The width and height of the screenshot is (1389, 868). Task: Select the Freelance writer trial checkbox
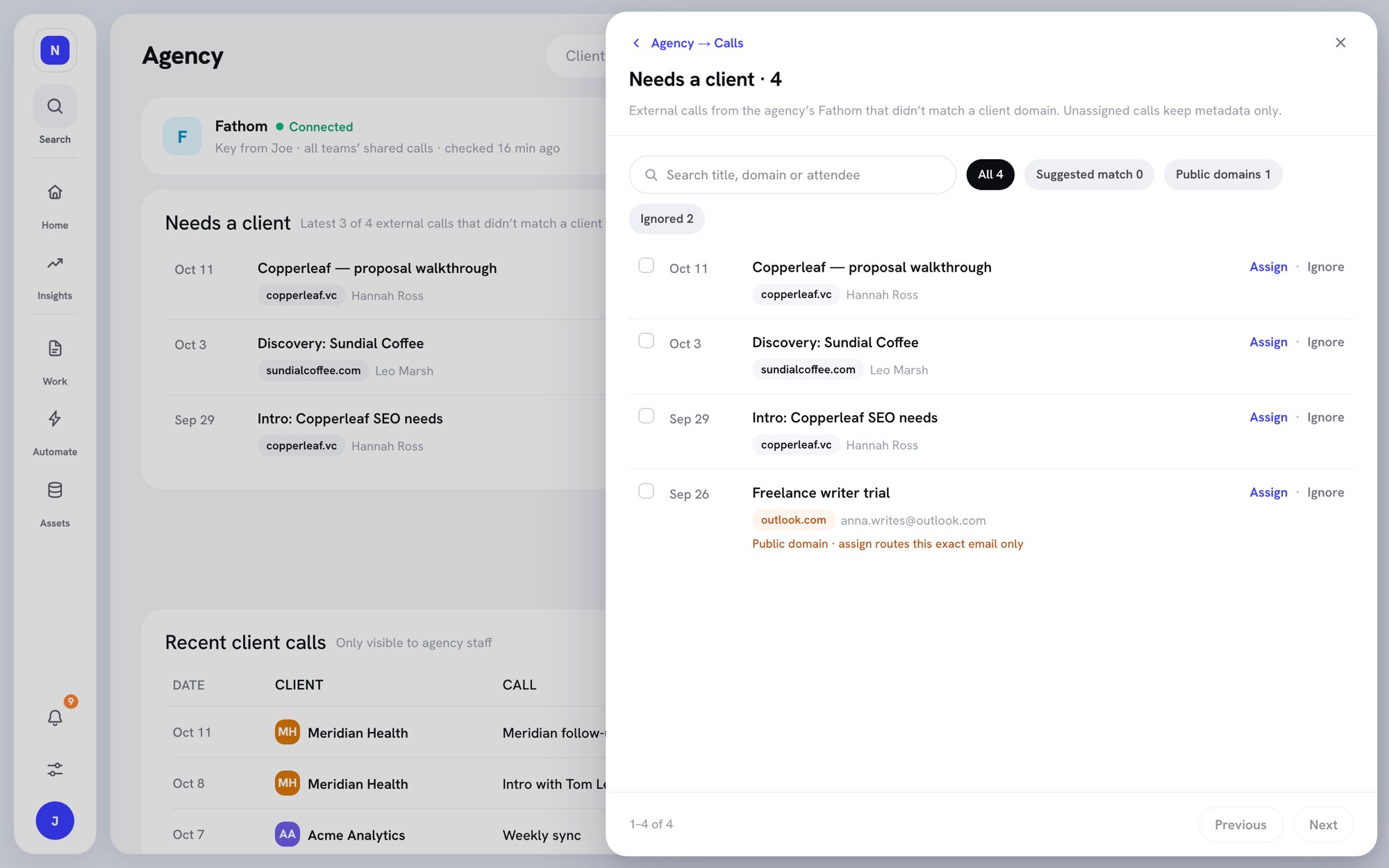646,492
